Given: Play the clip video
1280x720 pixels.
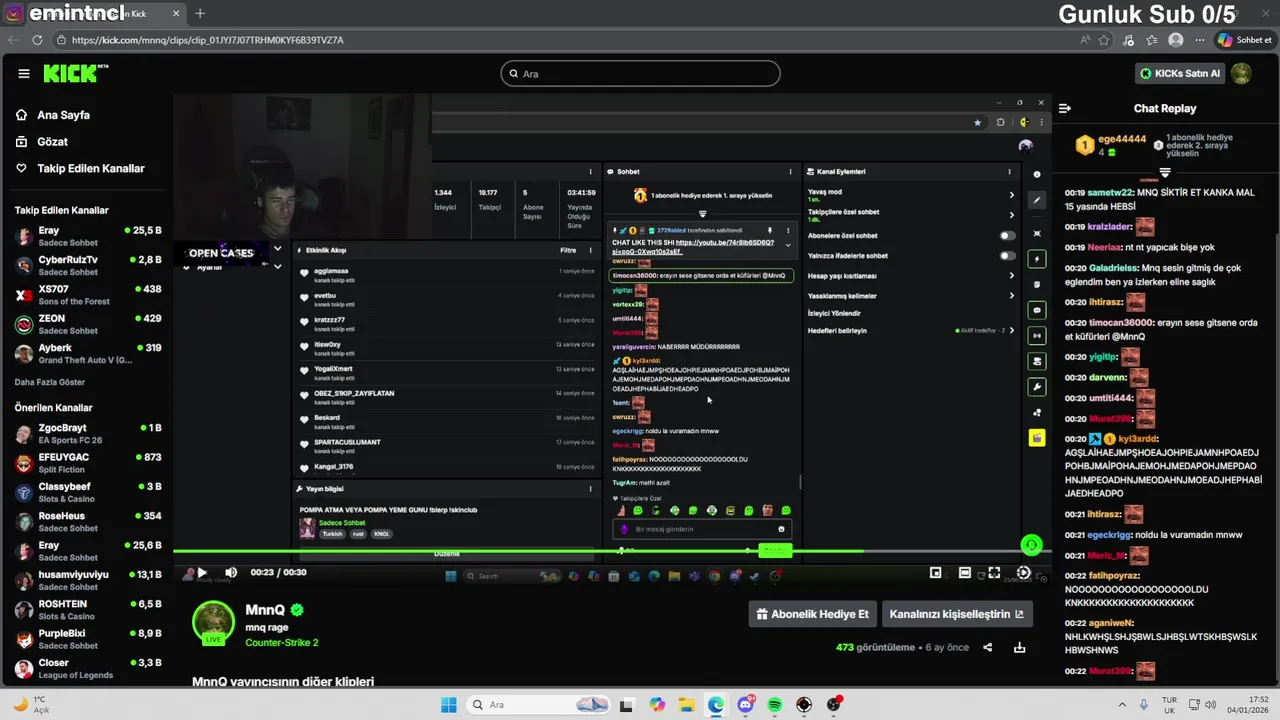Looking at the screenshot, I should click(x=201, y=573).
